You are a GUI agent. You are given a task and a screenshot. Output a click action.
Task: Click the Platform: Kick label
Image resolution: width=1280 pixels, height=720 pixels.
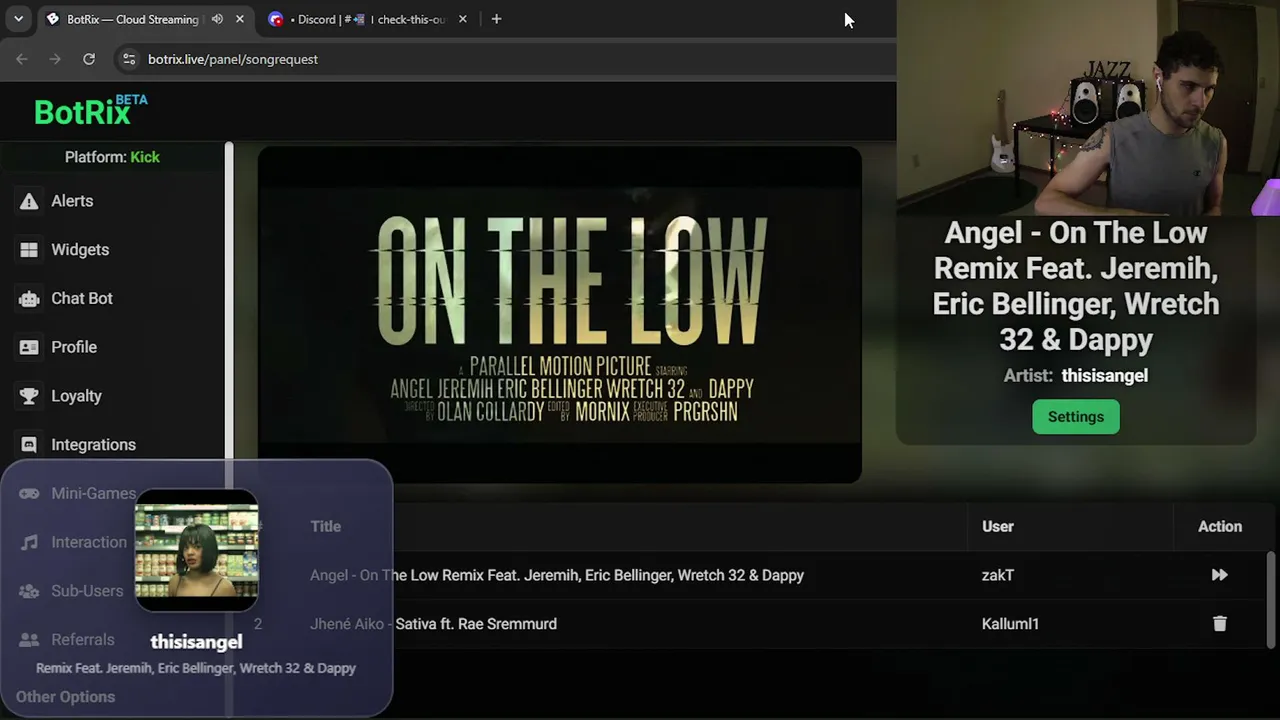pos(112,157)
